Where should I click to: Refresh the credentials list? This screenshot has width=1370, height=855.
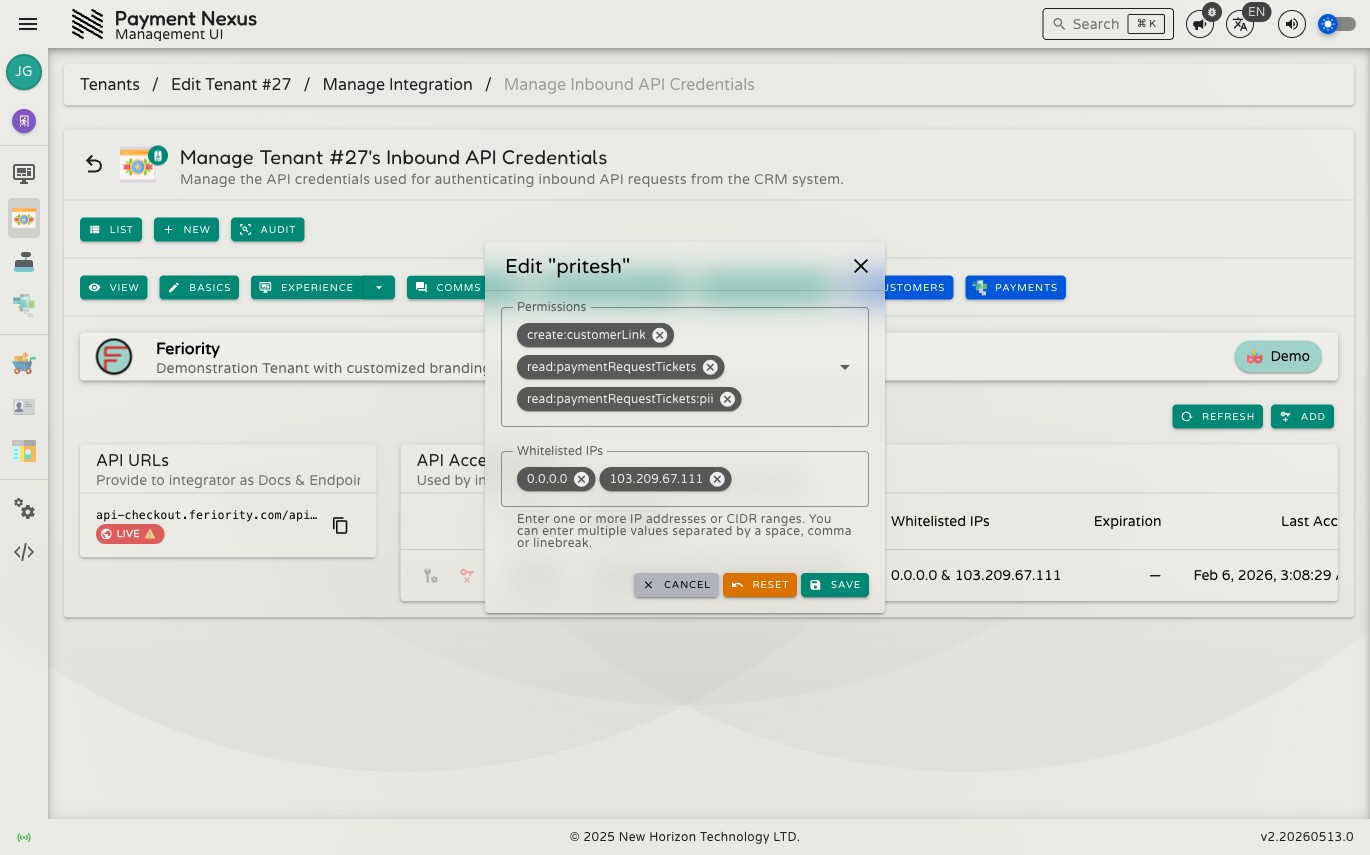[1218, 417]
